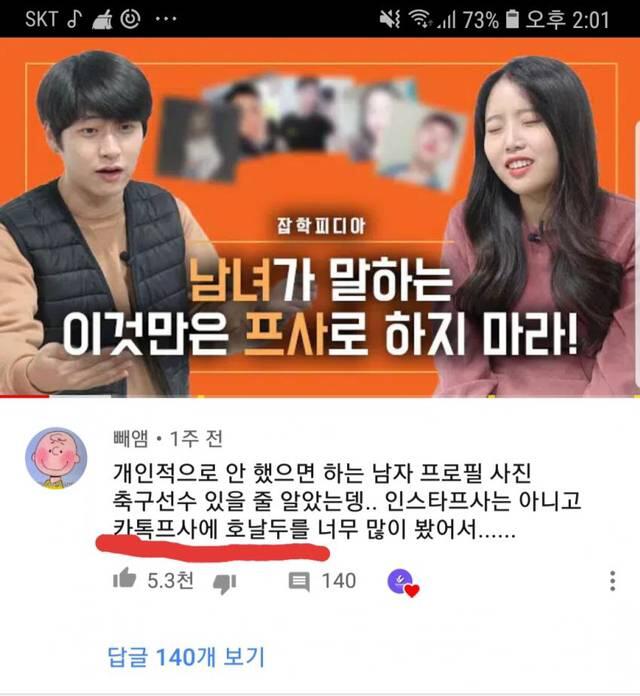Screen dimensions: 640x696
Task: Open replies via comment bubble icon
Action: pyautogui.click(x=299, y=581)
